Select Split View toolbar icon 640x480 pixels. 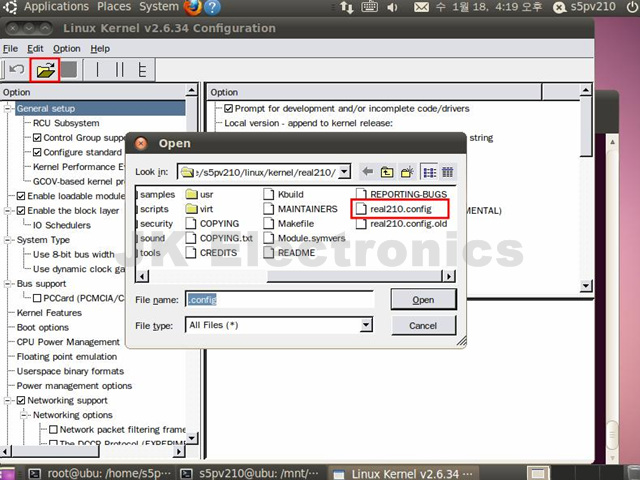coord(119,70)
